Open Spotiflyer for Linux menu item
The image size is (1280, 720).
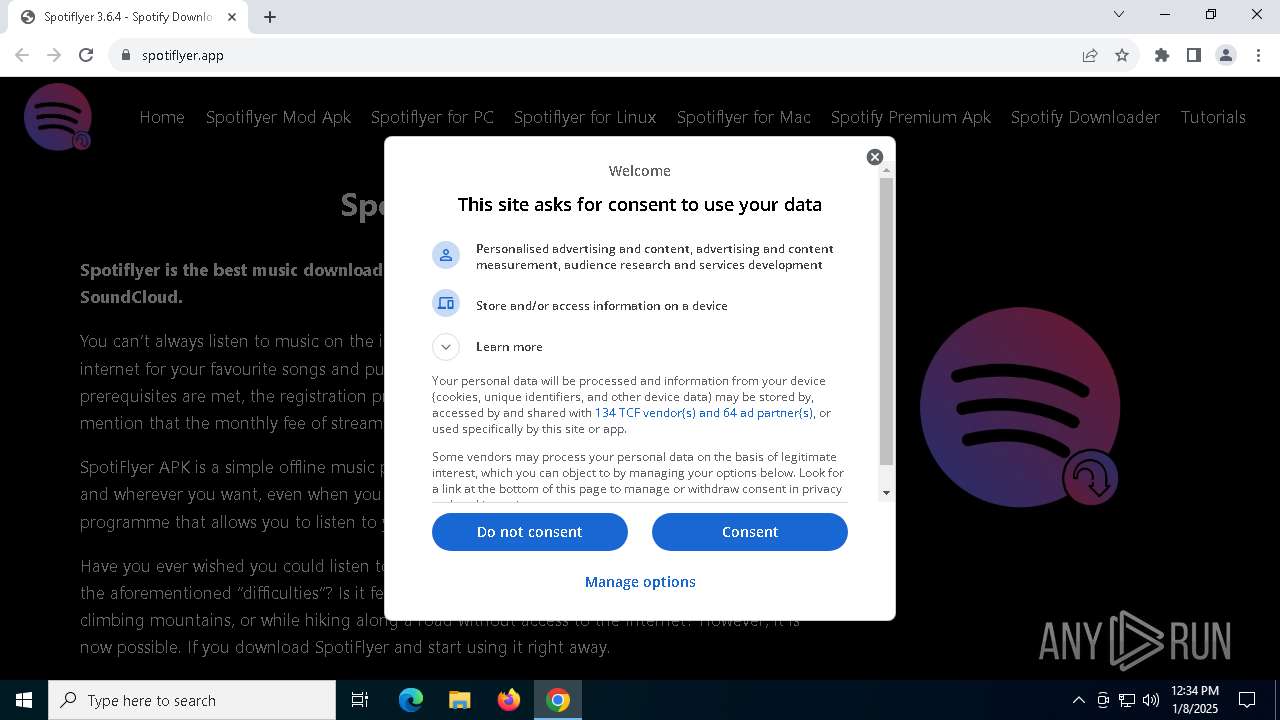click(x=585, y=117)
